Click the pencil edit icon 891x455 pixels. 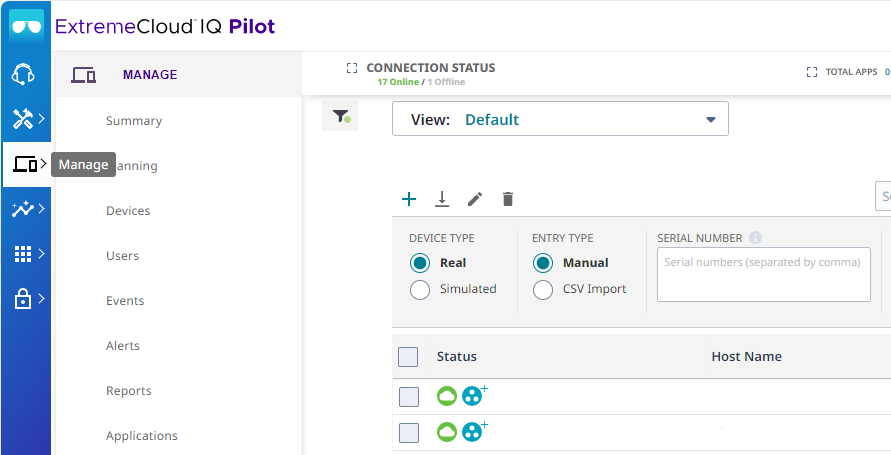[x=475, y=199]
